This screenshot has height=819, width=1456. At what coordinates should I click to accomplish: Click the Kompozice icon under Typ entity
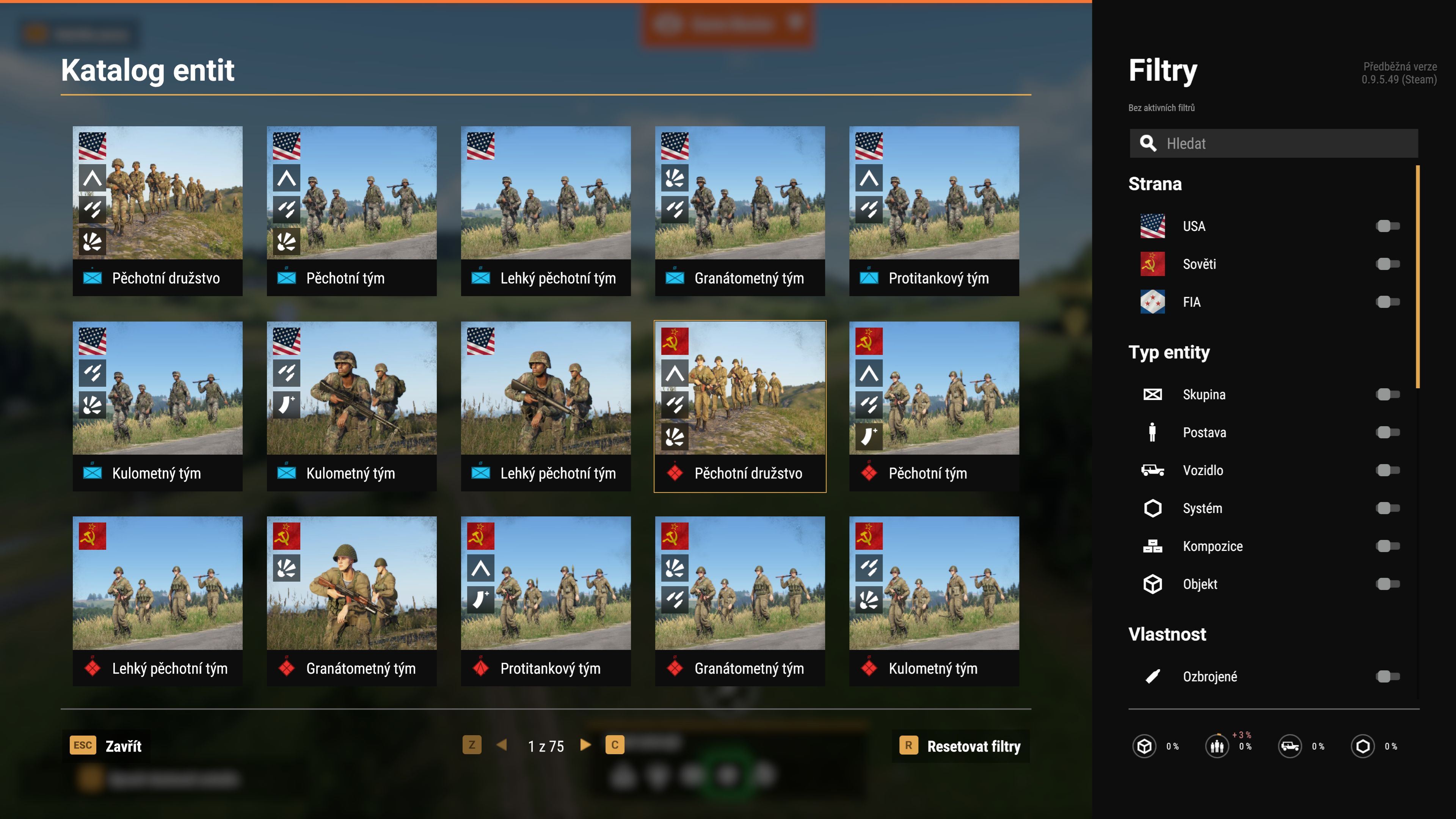[1153, 546]
